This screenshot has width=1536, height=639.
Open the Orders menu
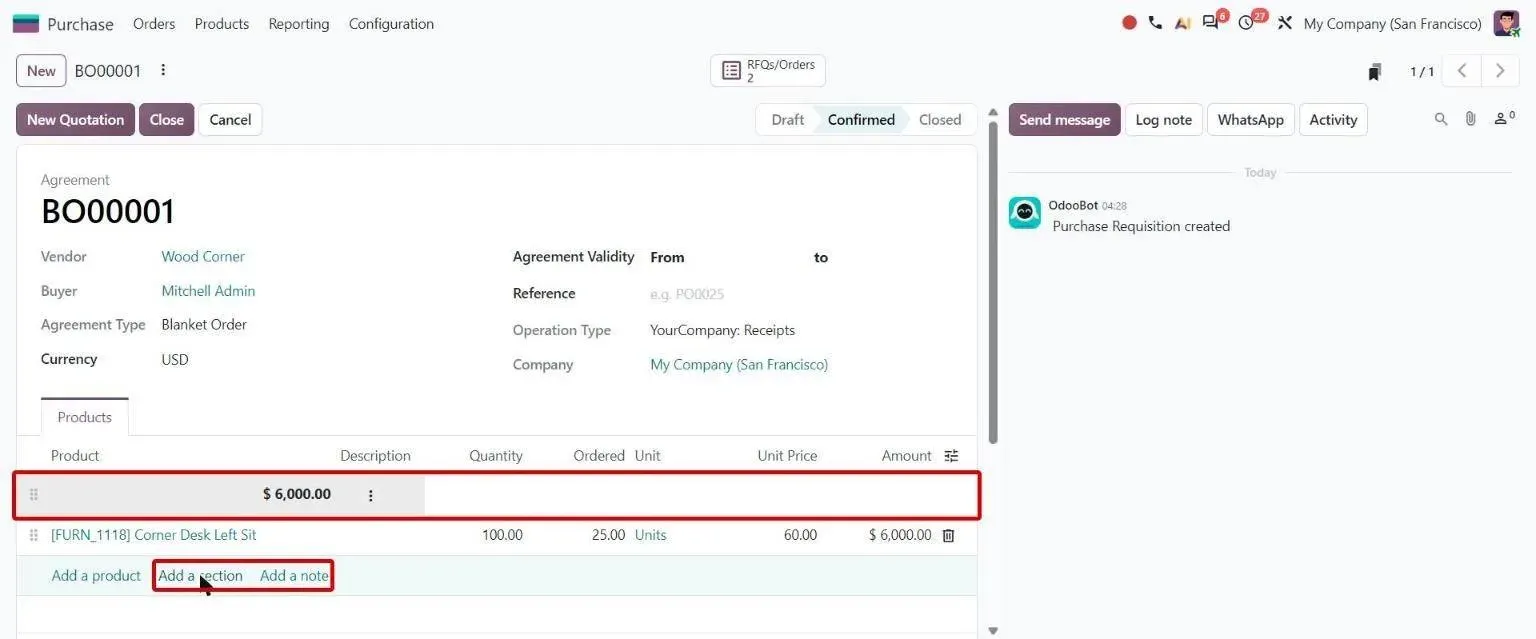[154, 24]
